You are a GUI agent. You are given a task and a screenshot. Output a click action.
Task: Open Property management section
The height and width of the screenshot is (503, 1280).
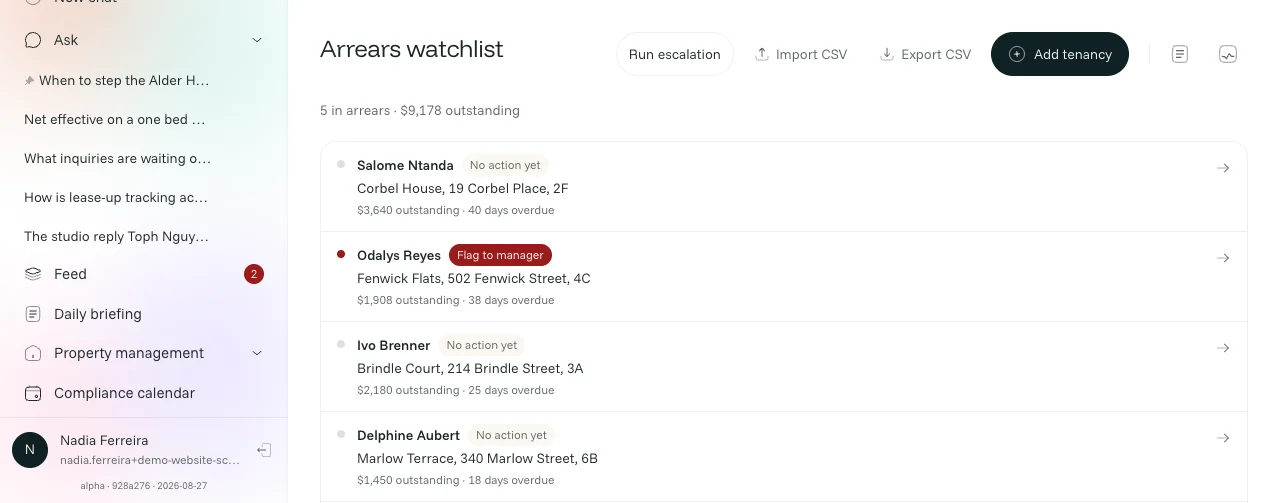[x=129, y=353]
